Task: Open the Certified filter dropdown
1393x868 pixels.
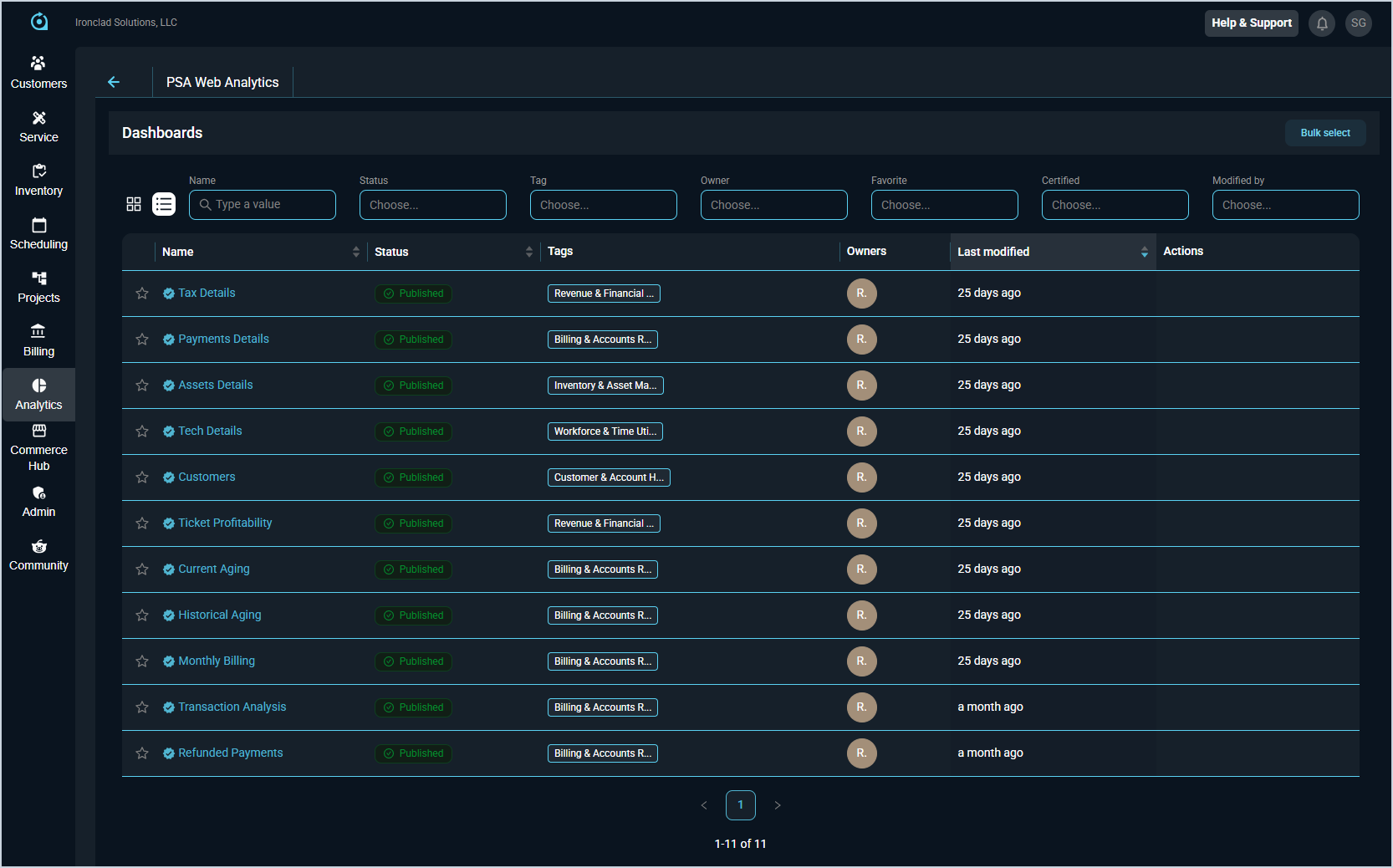Action: point(1115,205)
